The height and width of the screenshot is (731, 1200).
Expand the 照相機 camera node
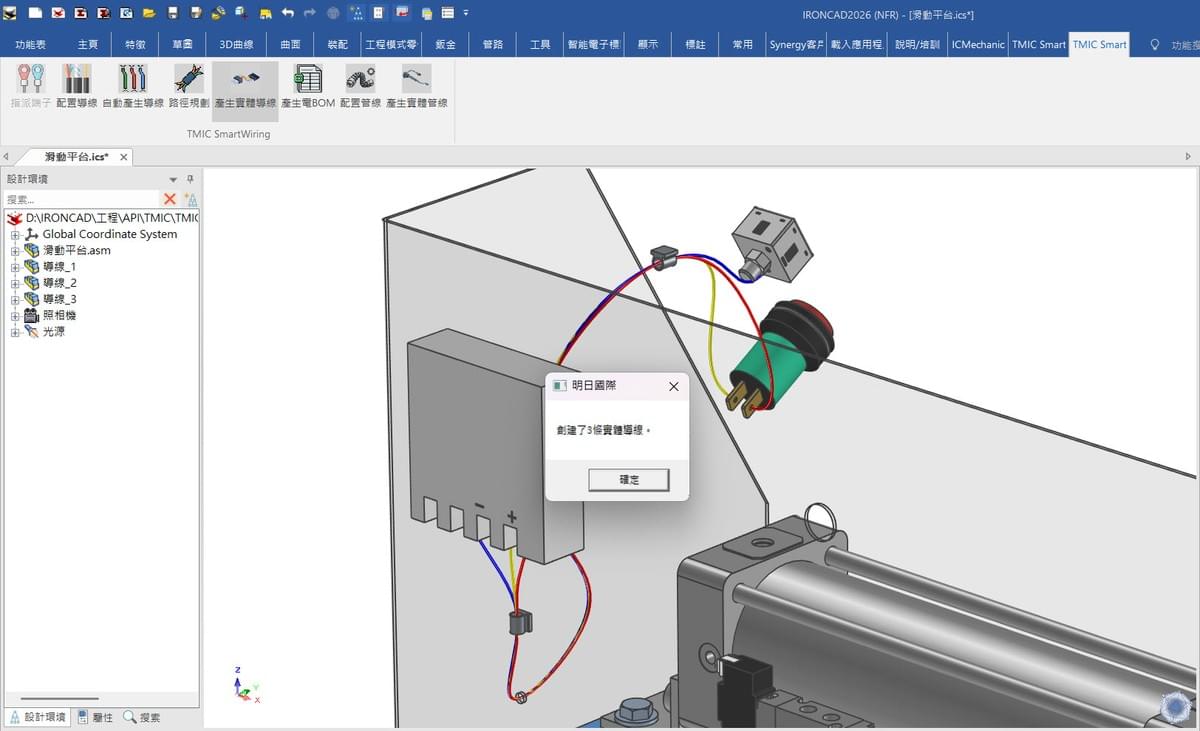pos(15,315)
